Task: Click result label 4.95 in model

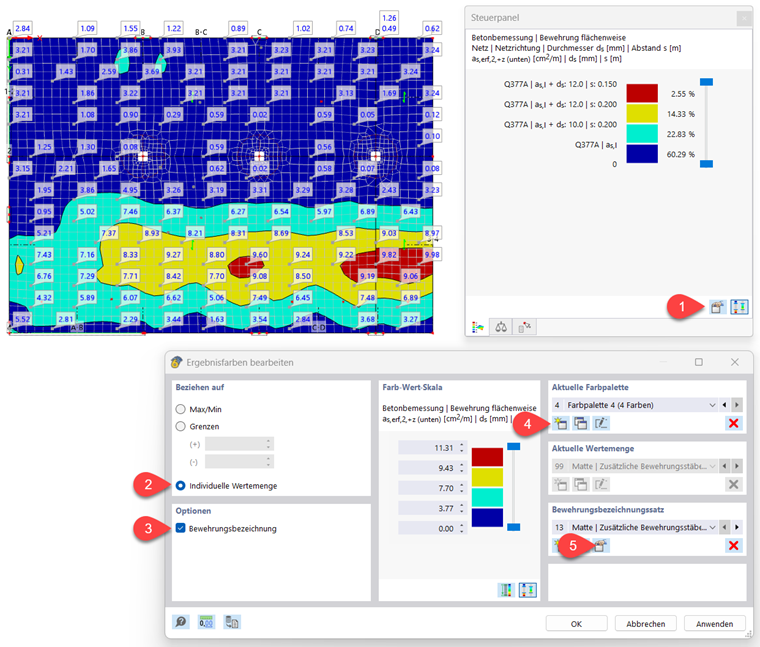Action: [x=130, y=189]
